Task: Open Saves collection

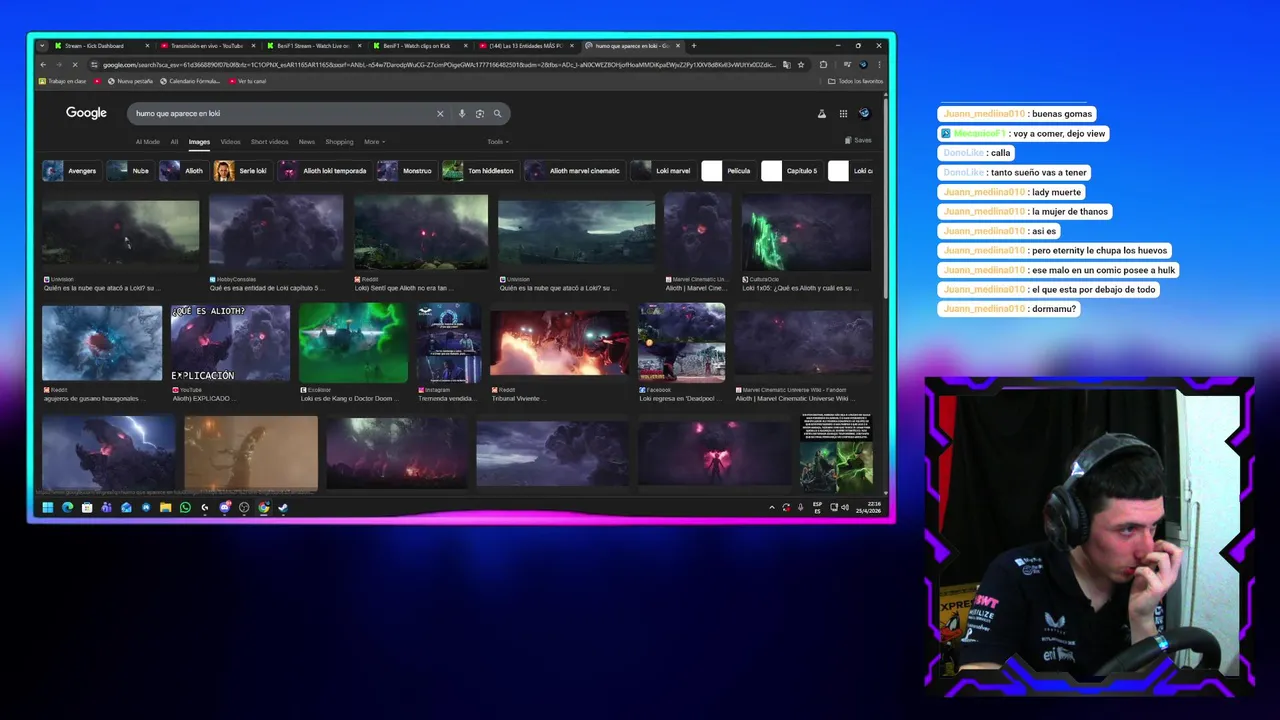Action: (858, 141)
